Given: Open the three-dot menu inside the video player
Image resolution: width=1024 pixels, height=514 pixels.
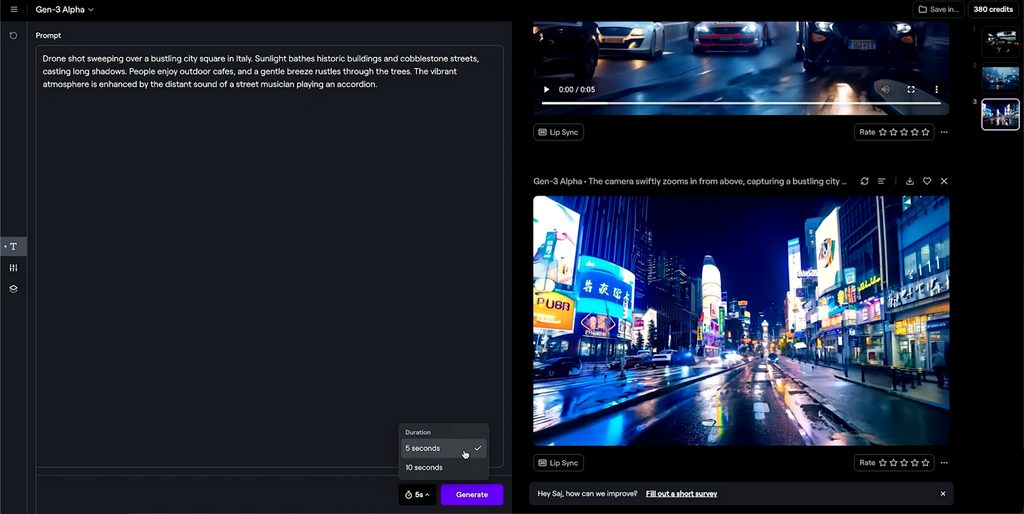Looking at the screenshot, I should point(936,89).
